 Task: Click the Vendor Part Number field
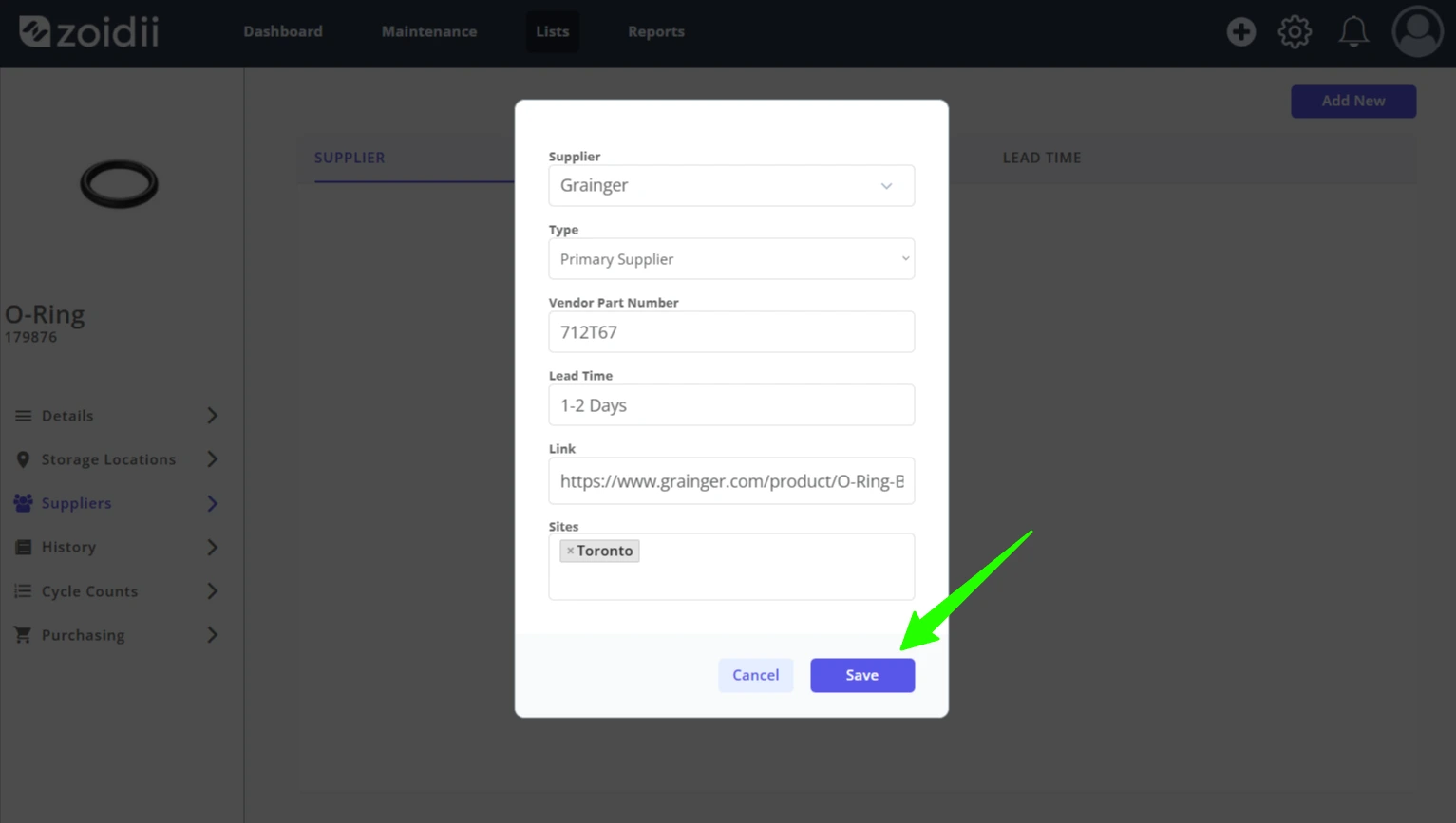pyautogui.click(x=731, y=332)
